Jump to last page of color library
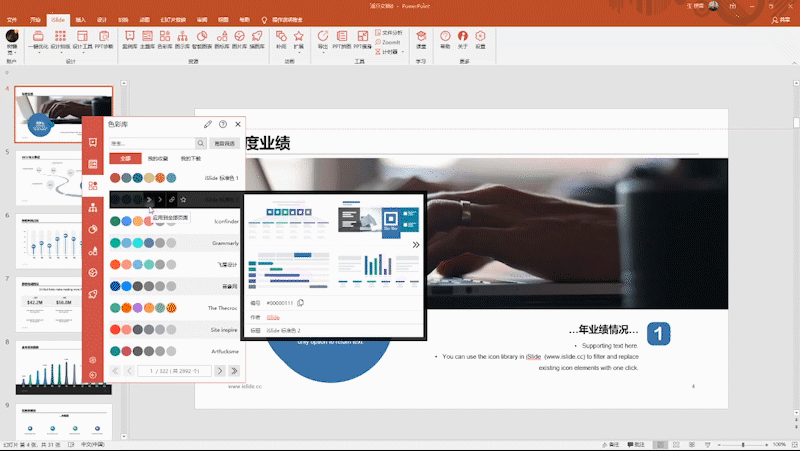This screenshot has height=451, width=800. [x=234, y=371]
